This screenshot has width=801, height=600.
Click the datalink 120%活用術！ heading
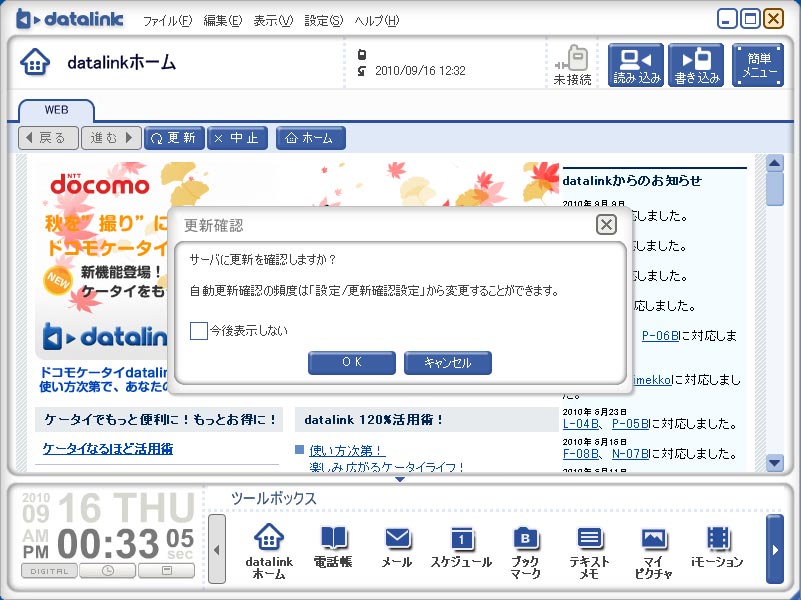(373, 420)
